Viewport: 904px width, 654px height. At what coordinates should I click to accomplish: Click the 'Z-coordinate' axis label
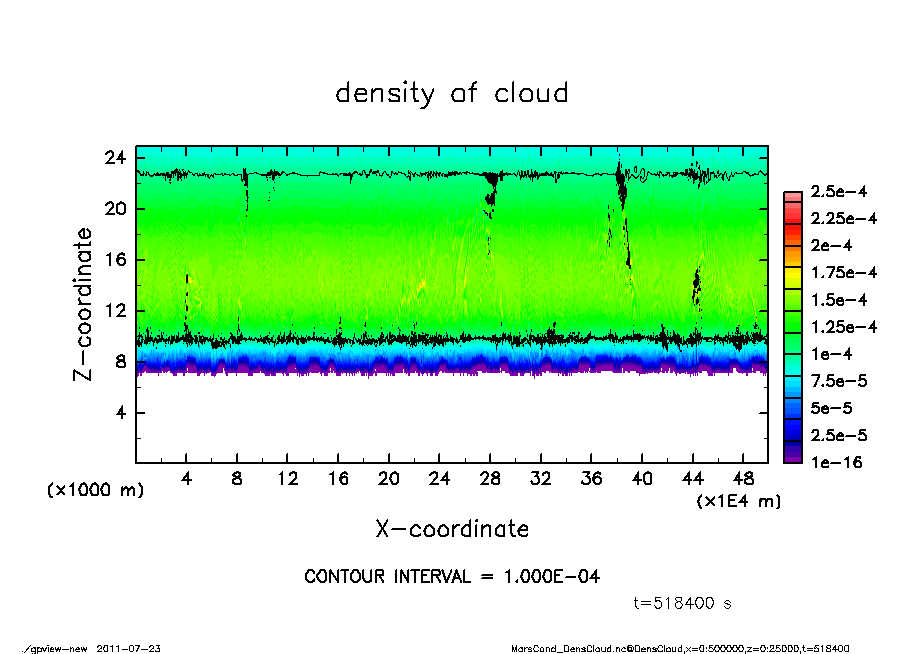(82, 305)
